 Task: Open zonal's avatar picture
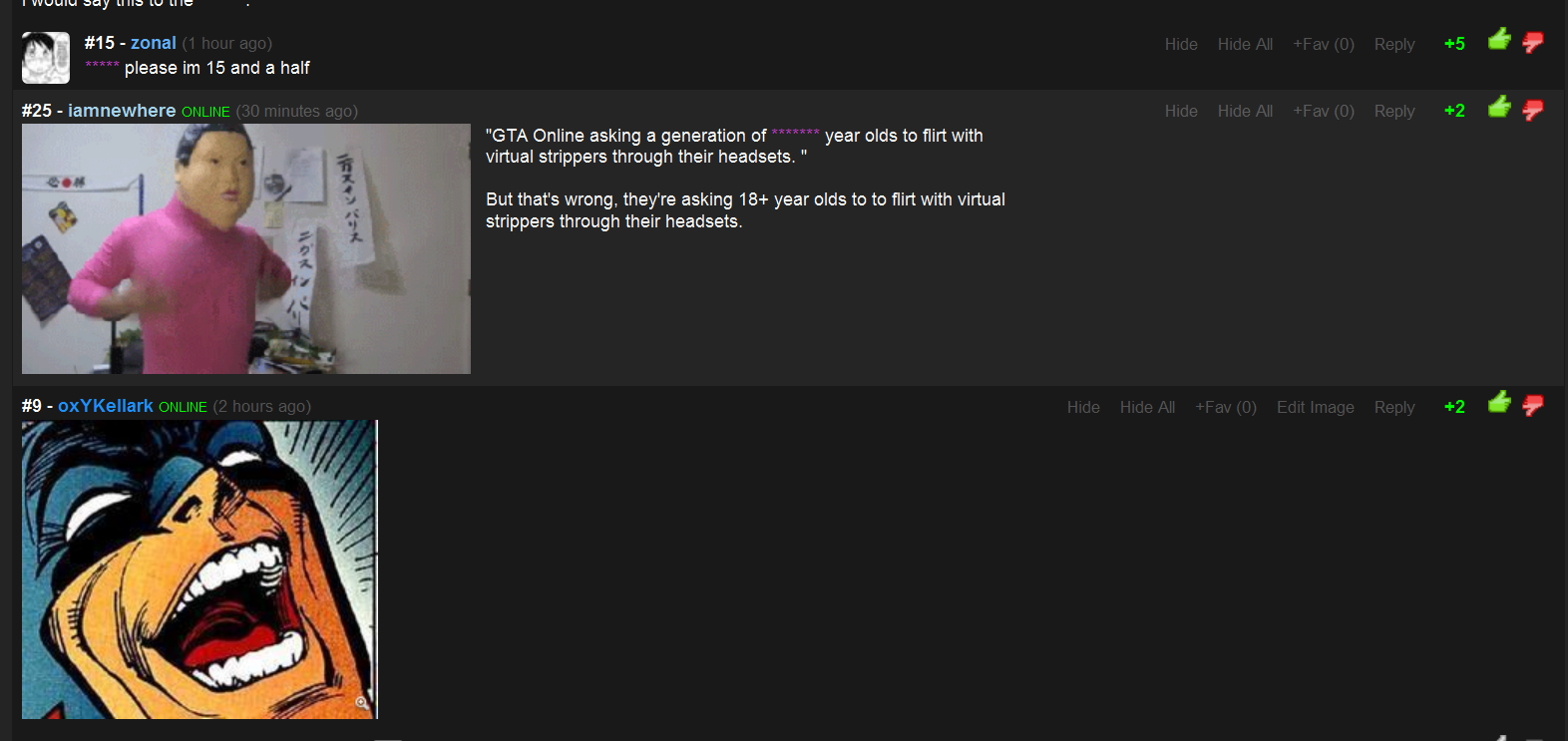coord(46,58)
